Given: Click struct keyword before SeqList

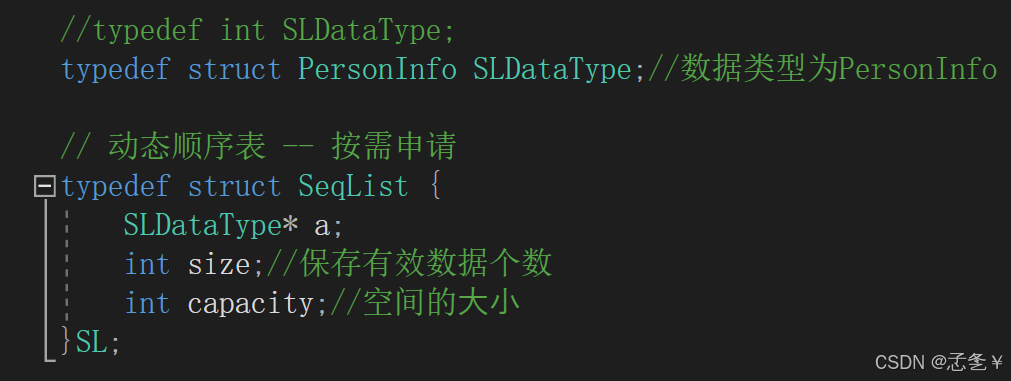Looking at the screenshot, I should pyautogui.click(x=235, y=187).
